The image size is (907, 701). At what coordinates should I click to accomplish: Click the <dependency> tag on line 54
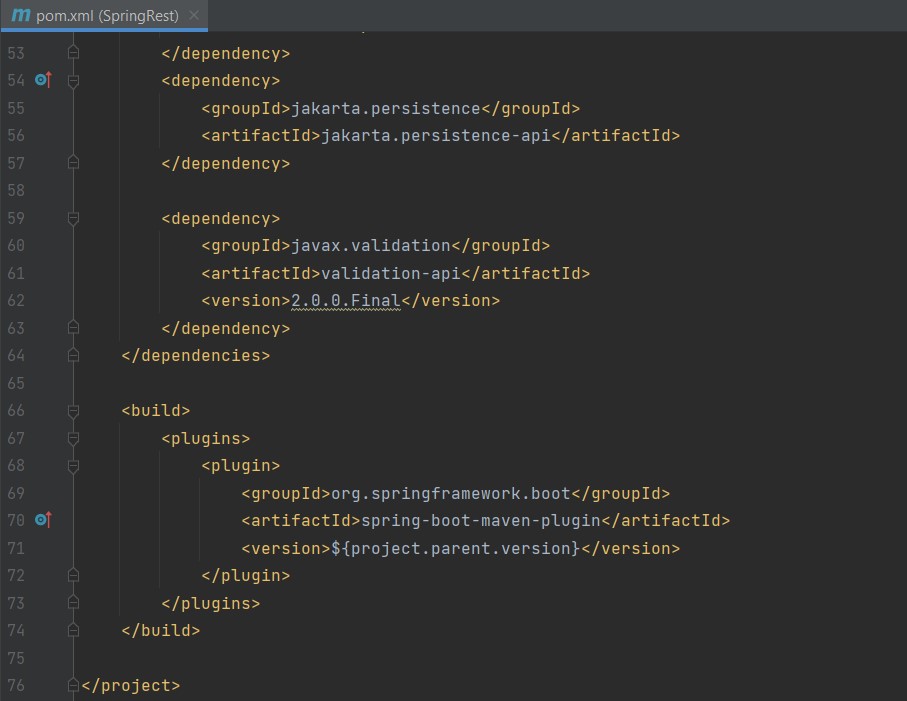click(x=221, y=80)
